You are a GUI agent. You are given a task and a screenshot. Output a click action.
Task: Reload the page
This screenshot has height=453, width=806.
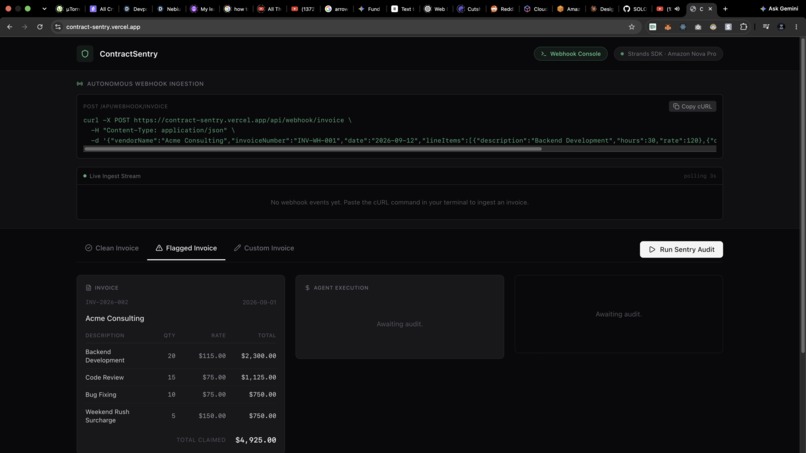point(40,27)
